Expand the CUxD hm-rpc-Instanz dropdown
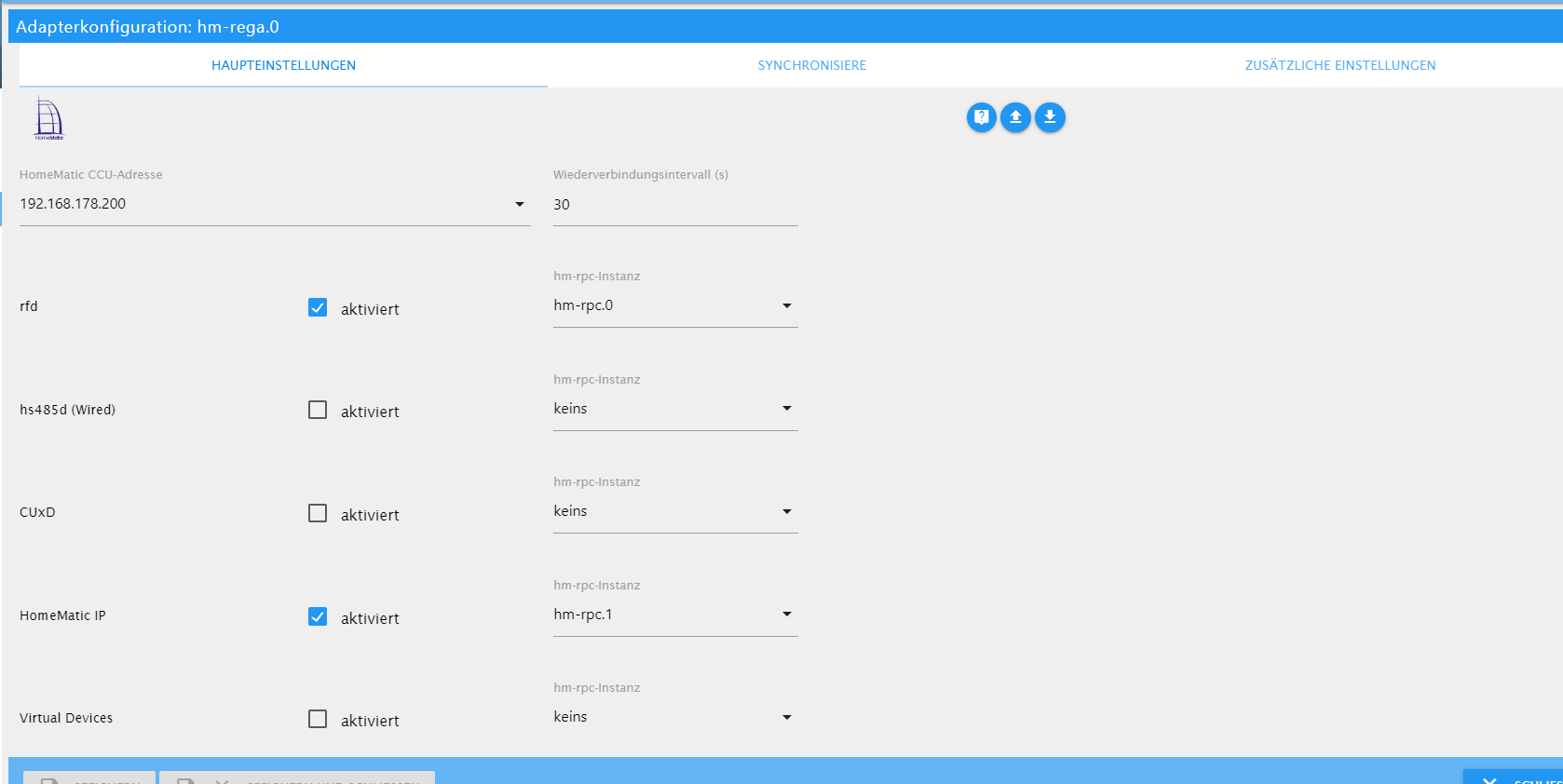This screenshot has height=784, width=1563. tap(675, 511)
